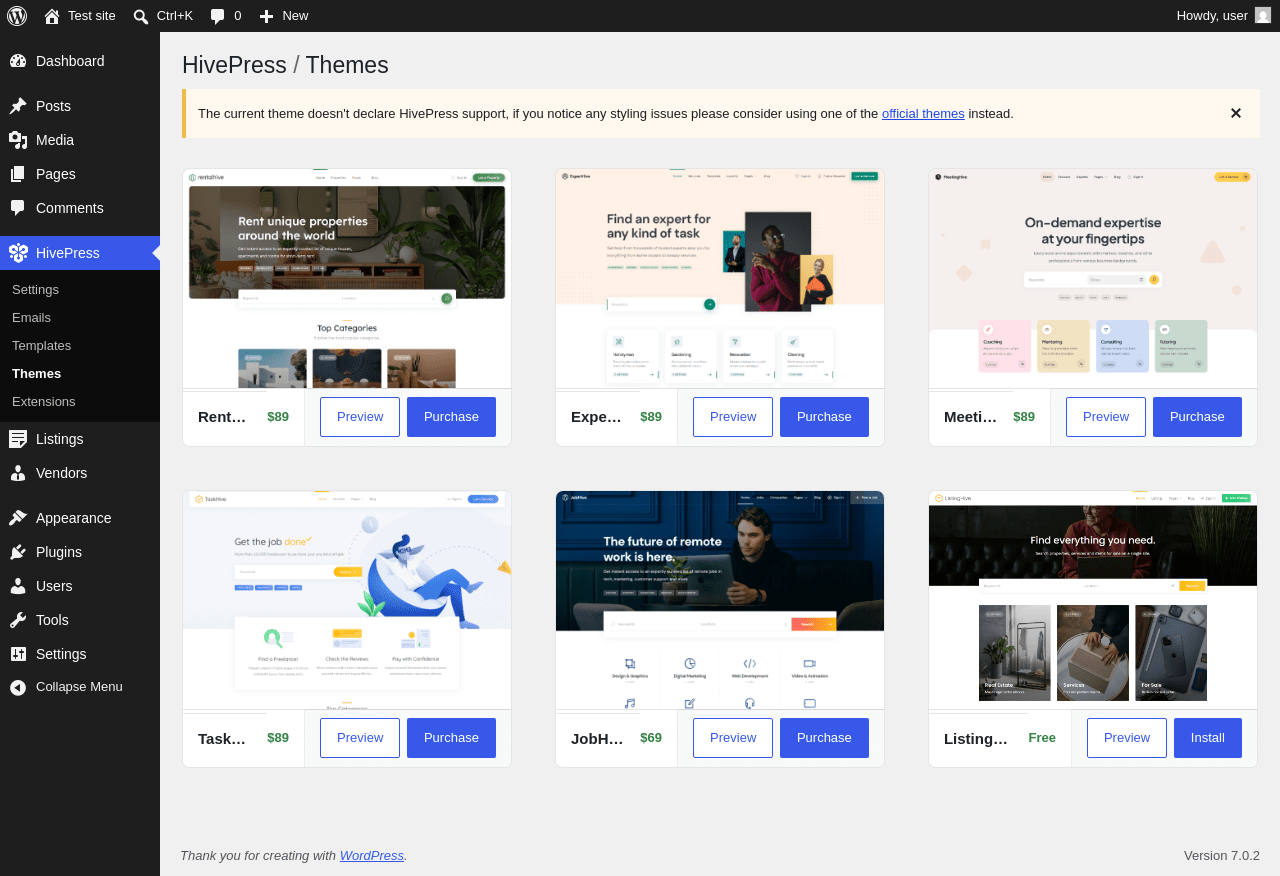The width and height of the screenshot is (1280, 876).
Task: Click the Listings icon in sidebar
Action: tap(18, 439)
